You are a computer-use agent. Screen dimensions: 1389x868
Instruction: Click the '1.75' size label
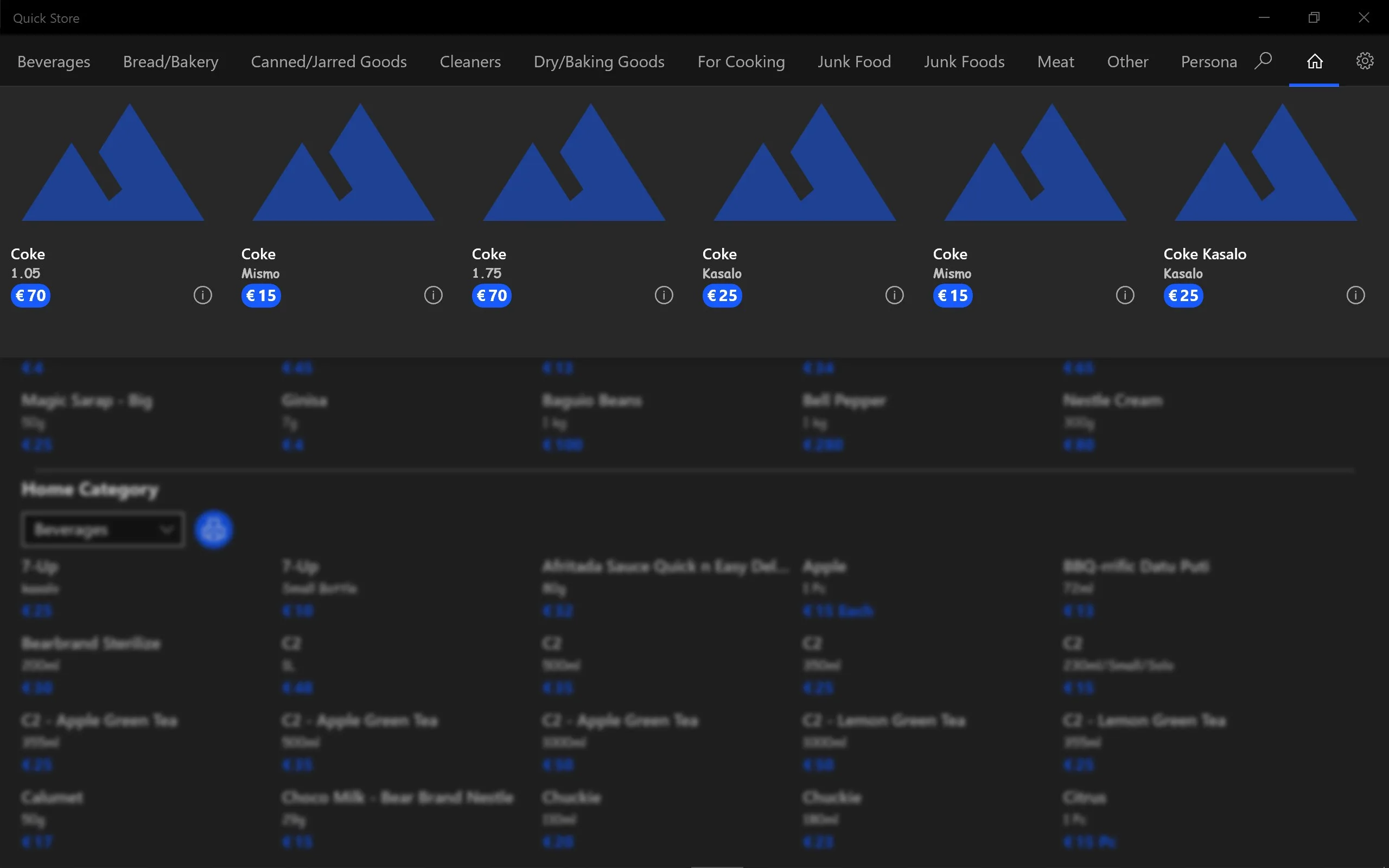tap(487, 273)
